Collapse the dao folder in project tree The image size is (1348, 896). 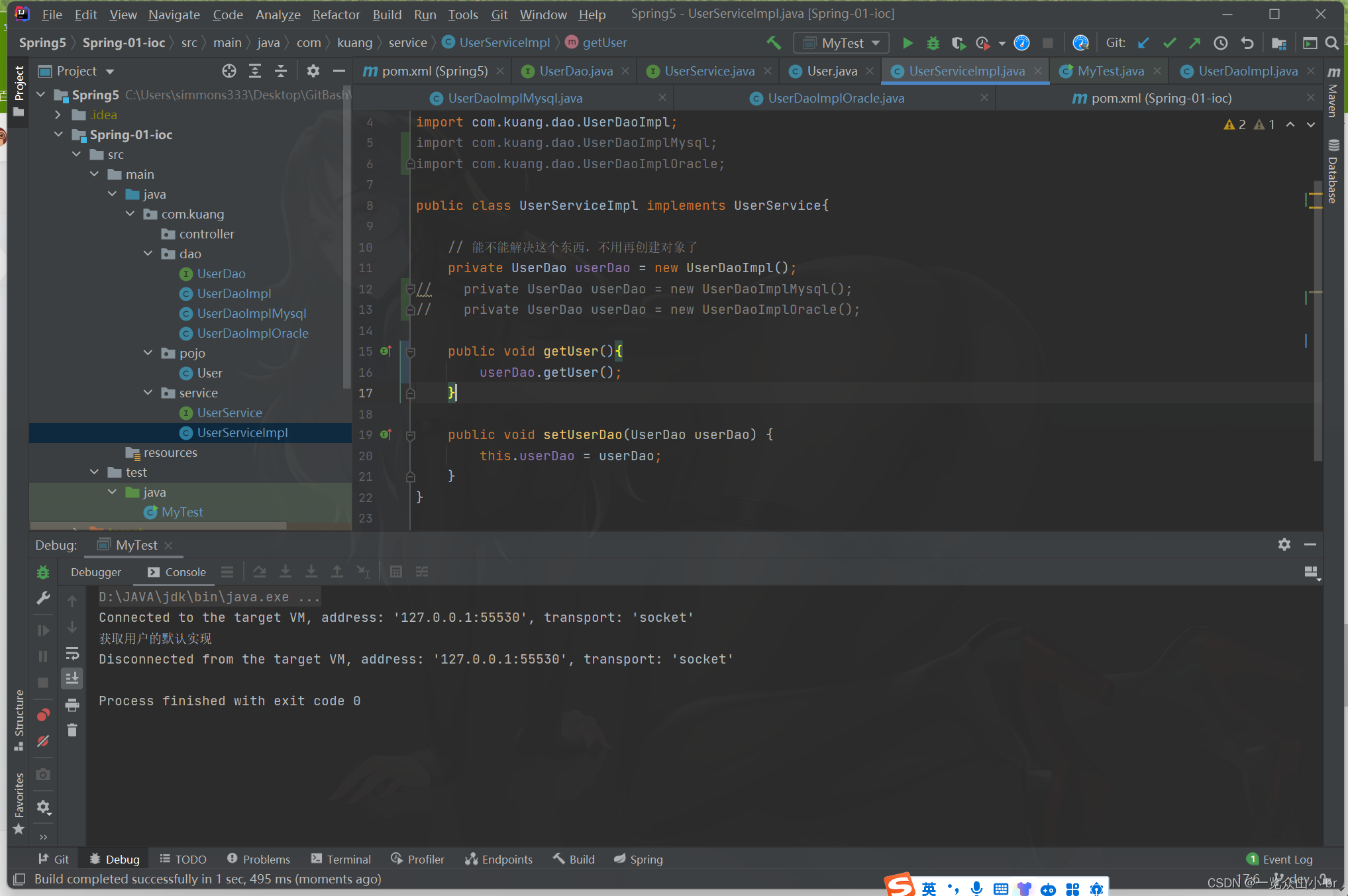point(148,254)
